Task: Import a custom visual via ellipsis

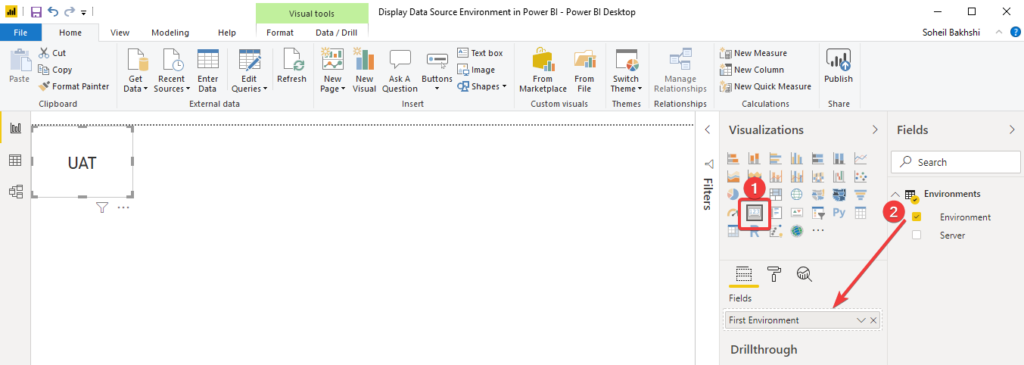Action: point(818,230)
